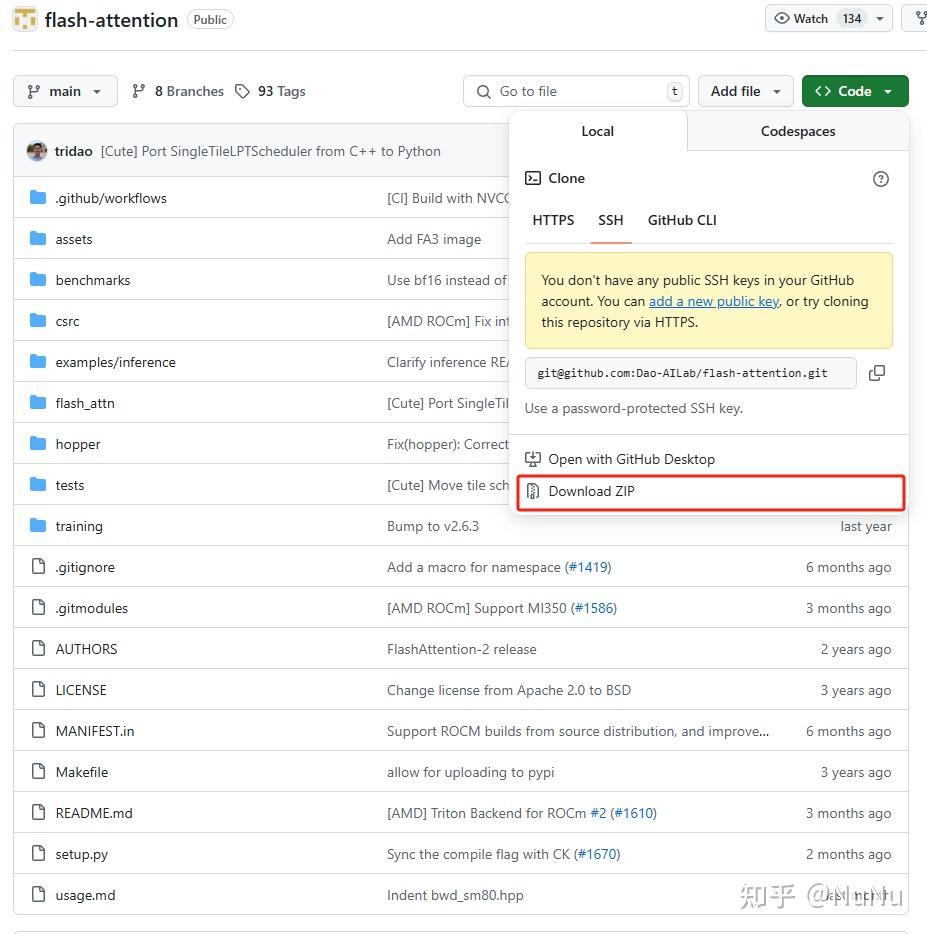Screen dimensions: 927x934
Task: Open the Change license from Apache commit
Action: pyautogui.click(x=509, y=690)
